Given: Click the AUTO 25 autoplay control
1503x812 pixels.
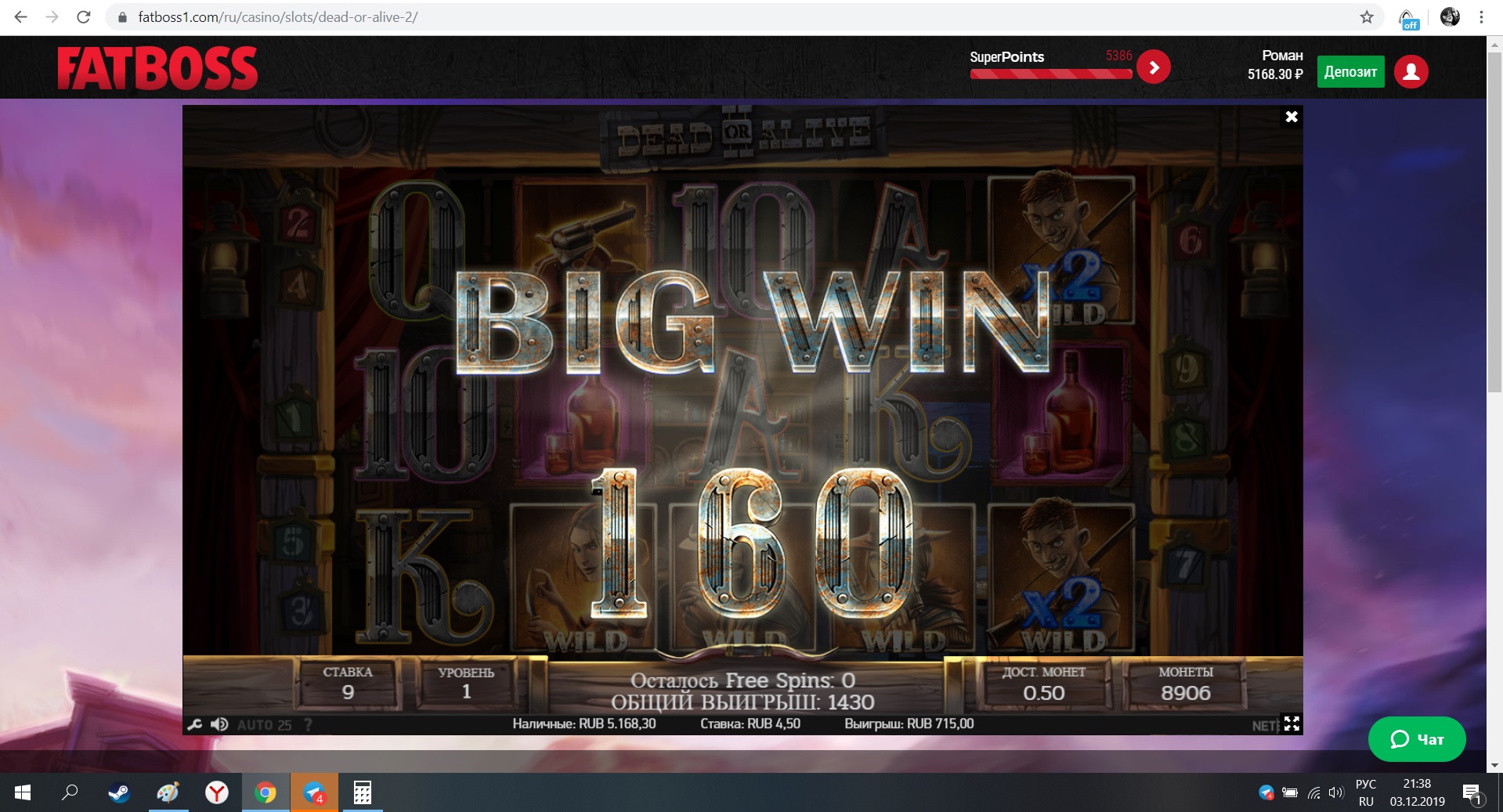Looking at the screenshot, I should pos(264,725).
